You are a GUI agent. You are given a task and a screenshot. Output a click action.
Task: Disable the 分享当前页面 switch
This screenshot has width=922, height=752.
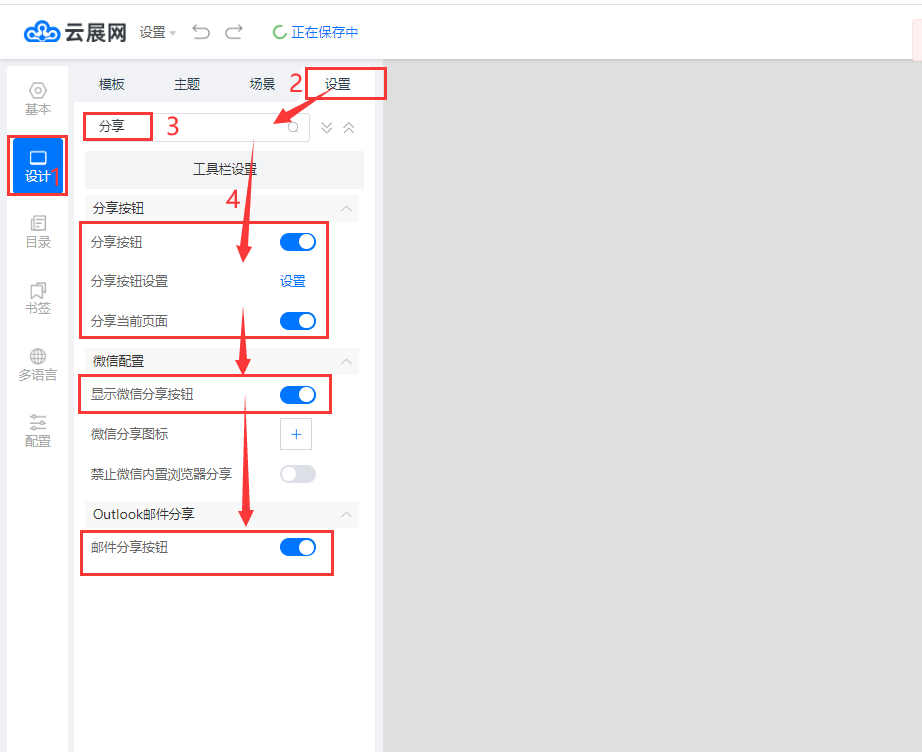(298, 321)
